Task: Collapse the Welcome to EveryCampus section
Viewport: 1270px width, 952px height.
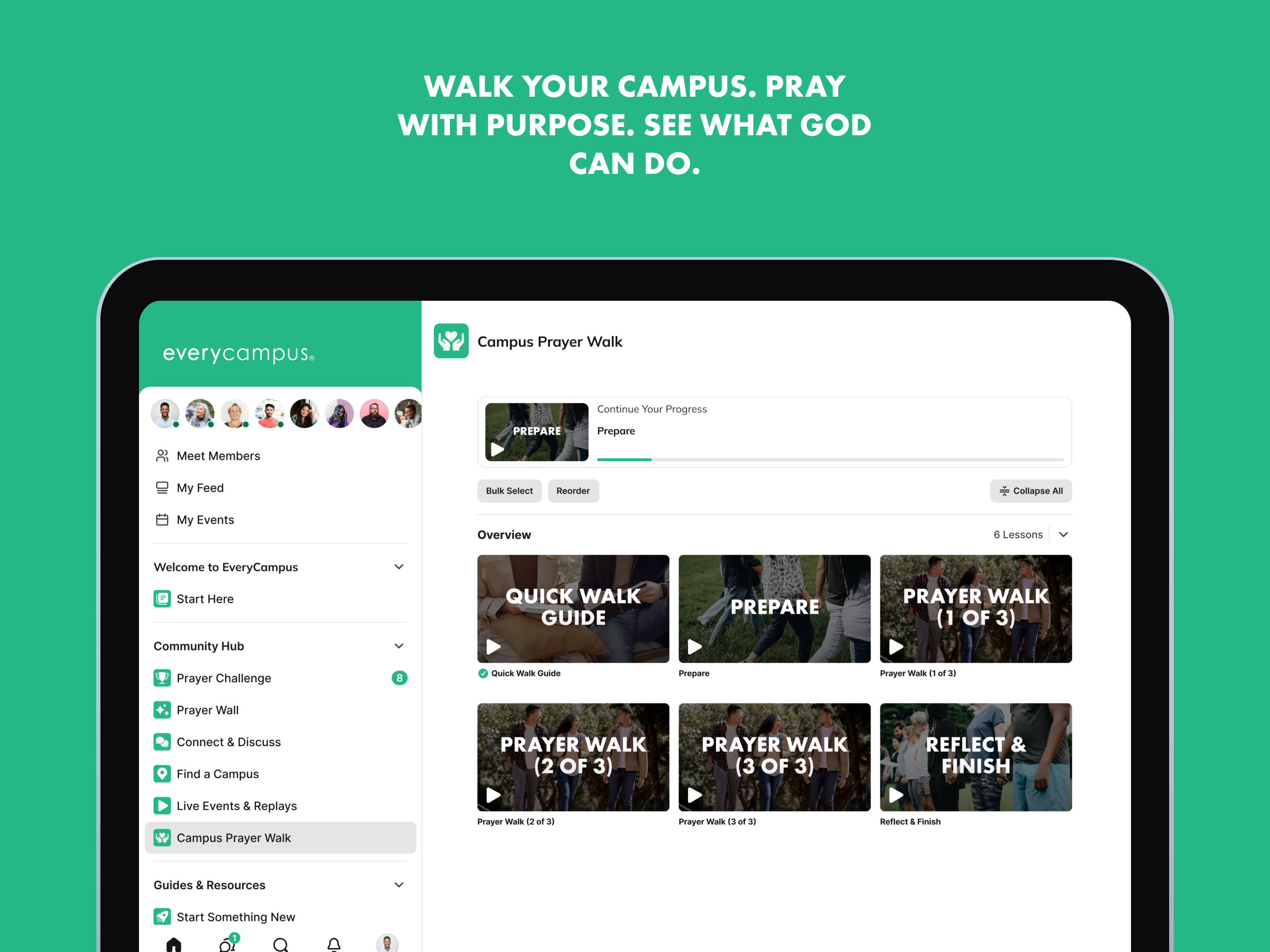Action: point(399,567)
